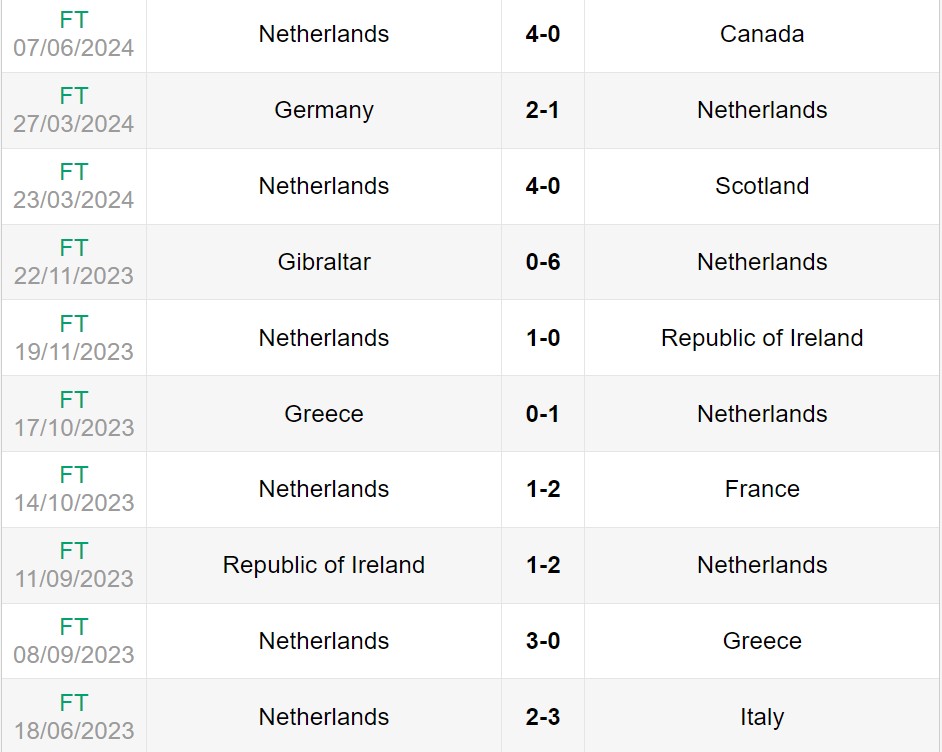Open the Germany 2-1 Netherlands score
Screen dimensions: 942x752
pyautogui.click(x=542, y=110)
